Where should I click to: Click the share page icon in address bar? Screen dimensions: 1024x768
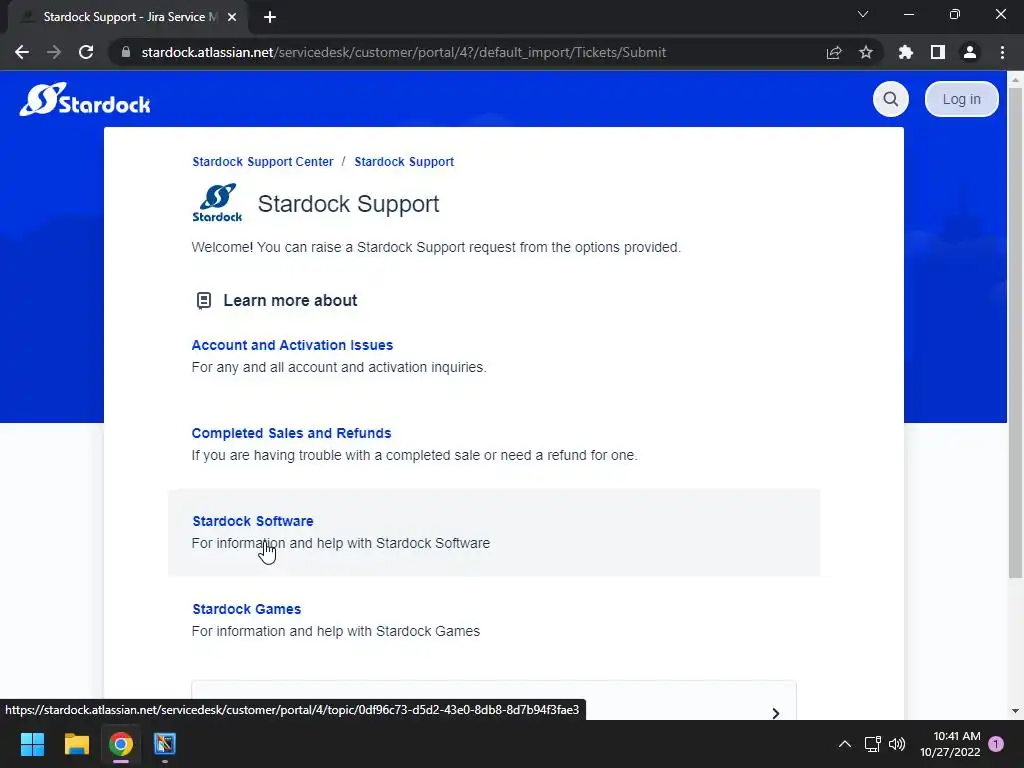click(834, 52)
